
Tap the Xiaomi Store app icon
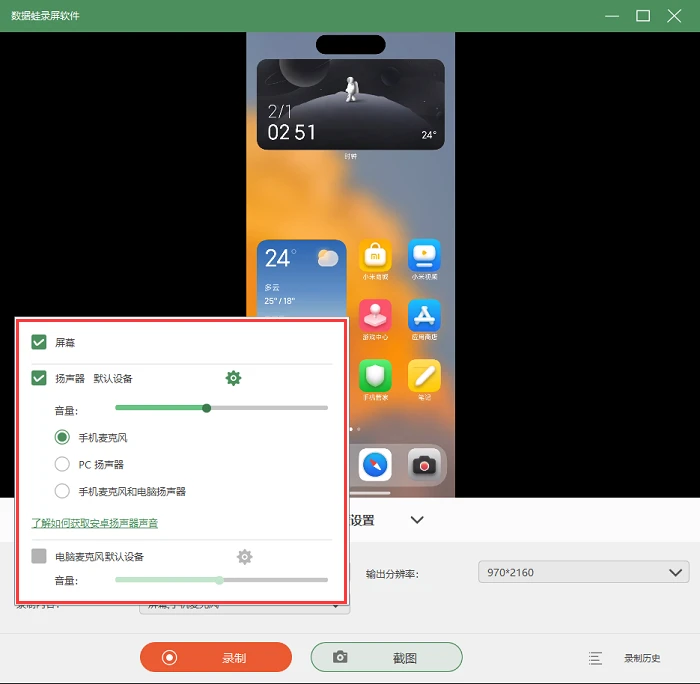tap(375, 255)
